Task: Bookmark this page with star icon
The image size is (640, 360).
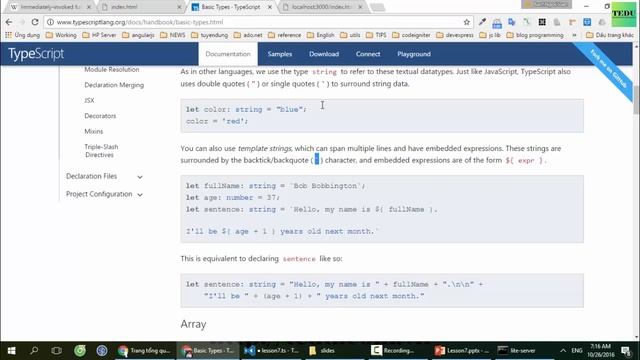Action: tap(467, 22)
